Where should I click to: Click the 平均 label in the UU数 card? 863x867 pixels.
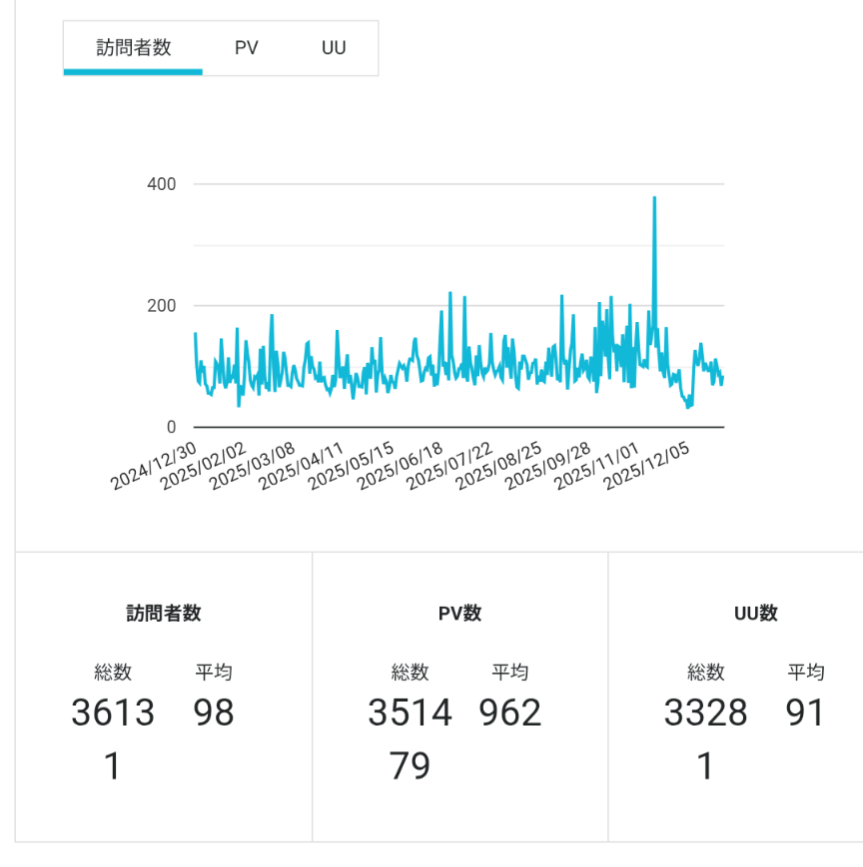pyautogui.click(x=805, y=672)
